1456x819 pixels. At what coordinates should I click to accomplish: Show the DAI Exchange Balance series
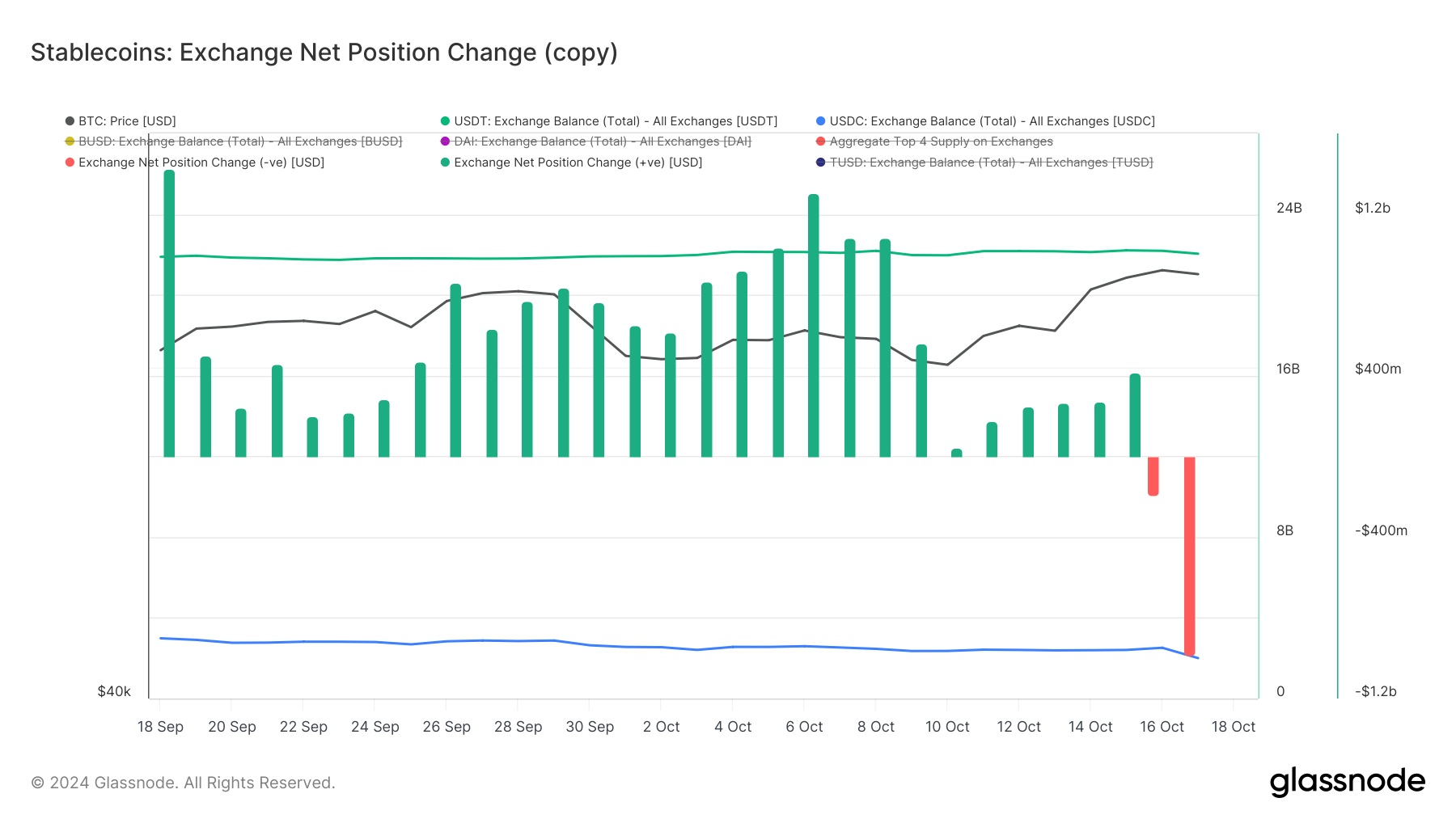(x=603, y=141)
